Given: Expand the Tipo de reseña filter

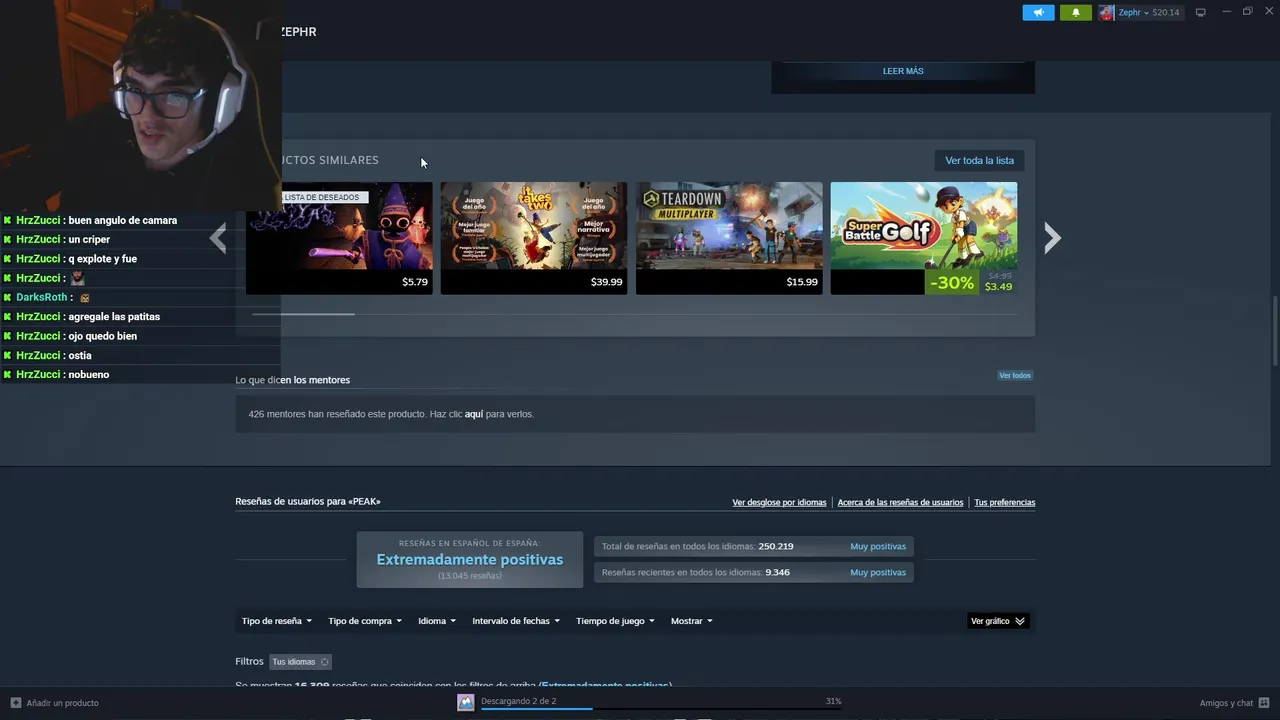Looking at the screenshot, I should pyautogui.click(x=277, y=621).
